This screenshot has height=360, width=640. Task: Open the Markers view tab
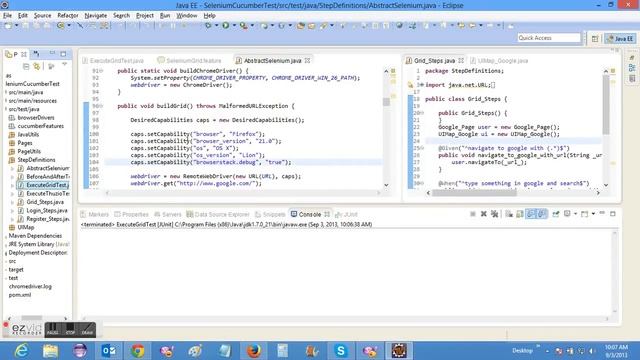tap(95, 214)
